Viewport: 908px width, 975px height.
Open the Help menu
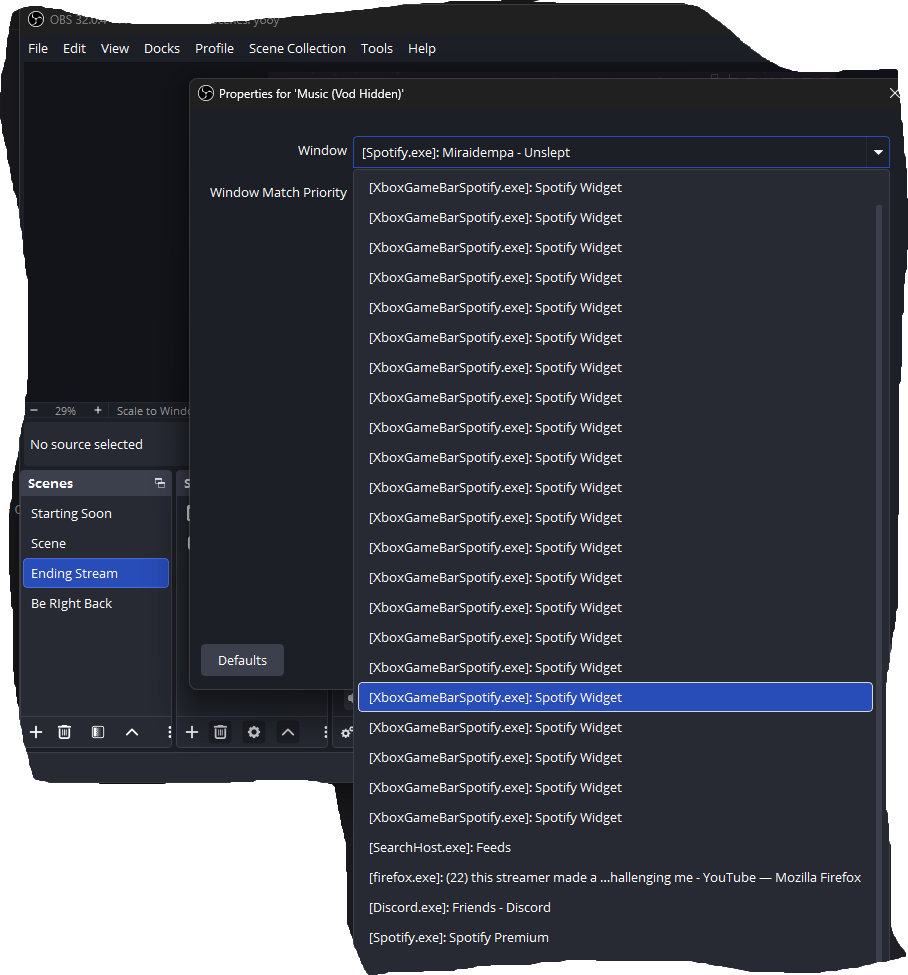click(x=422, y=49)
